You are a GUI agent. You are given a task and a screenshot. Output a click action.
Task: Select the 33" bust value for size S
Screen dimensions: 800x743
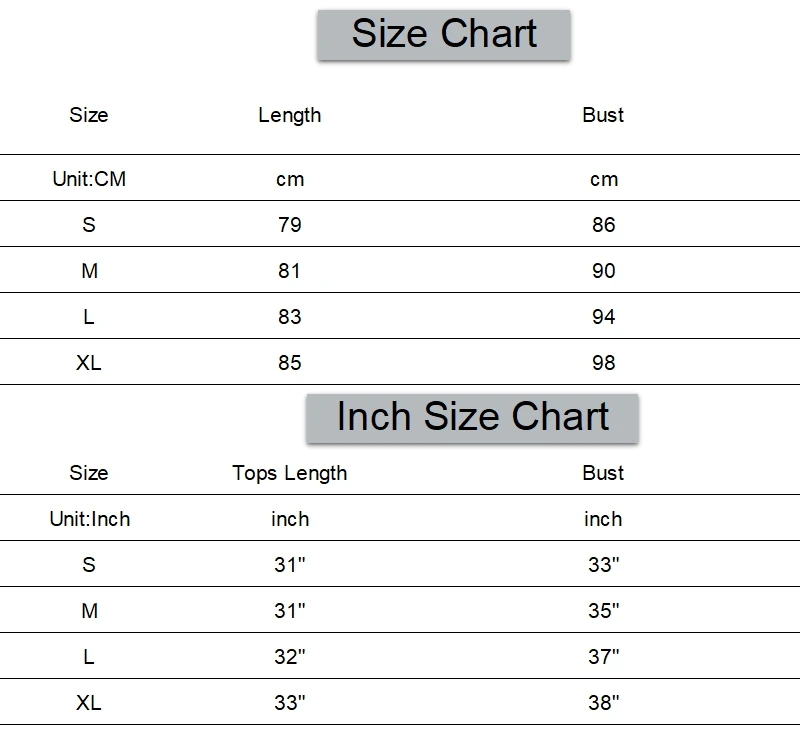click(603, 565)
